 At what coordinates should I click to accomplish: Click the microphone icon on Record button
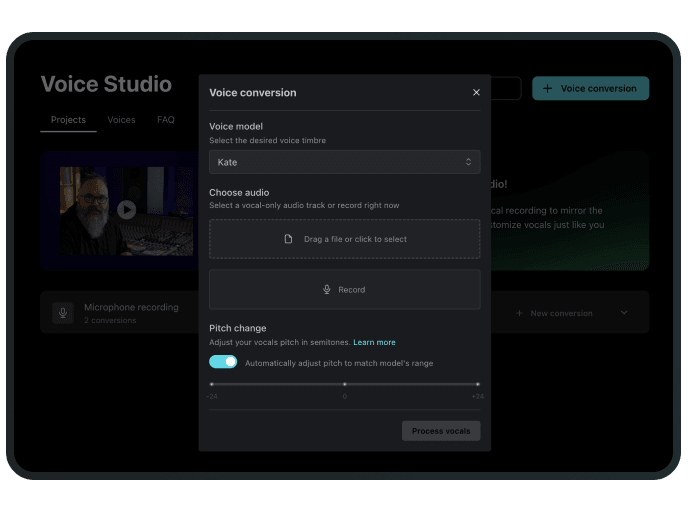326,290
